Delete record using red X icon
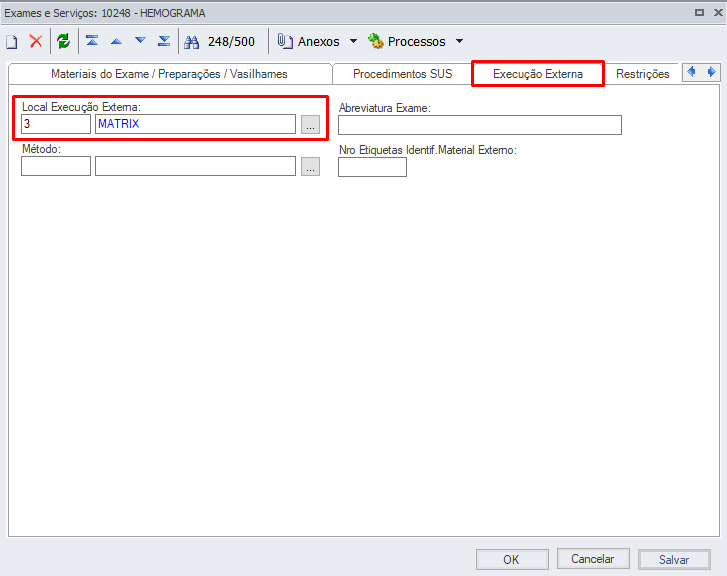Image resolution: width=727 pixels, height=576 pixels. 36,41
